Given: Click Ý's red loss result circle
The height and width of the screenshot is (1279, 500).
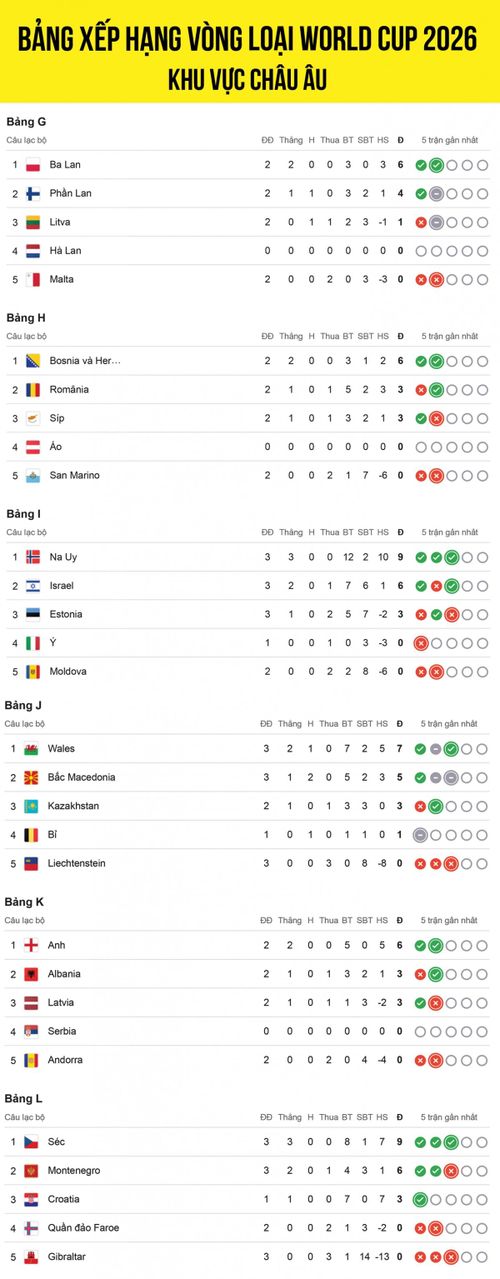Looking at the screenshot, I should [x=421, y=643].
